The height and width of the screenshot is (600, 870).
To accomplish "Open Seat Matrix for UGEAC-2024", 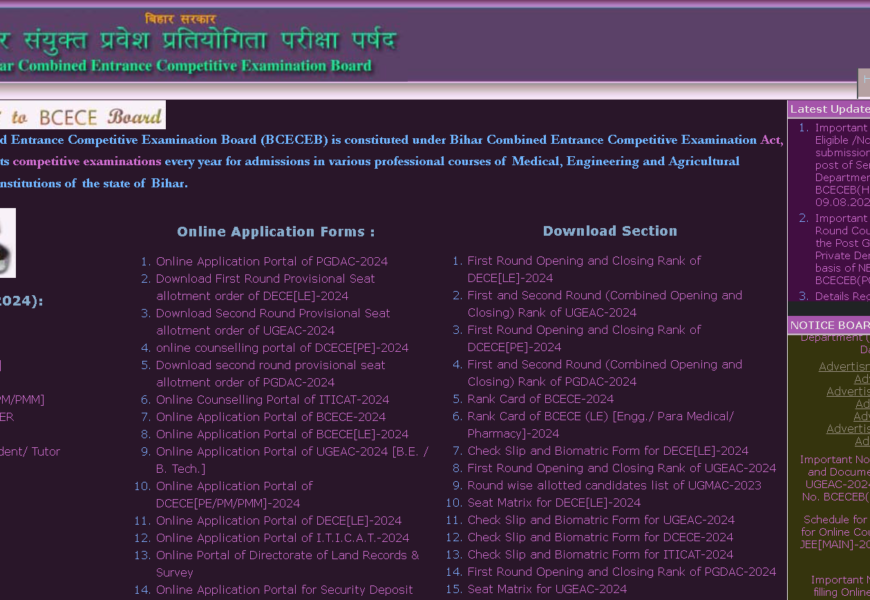I will pos(547,590).
